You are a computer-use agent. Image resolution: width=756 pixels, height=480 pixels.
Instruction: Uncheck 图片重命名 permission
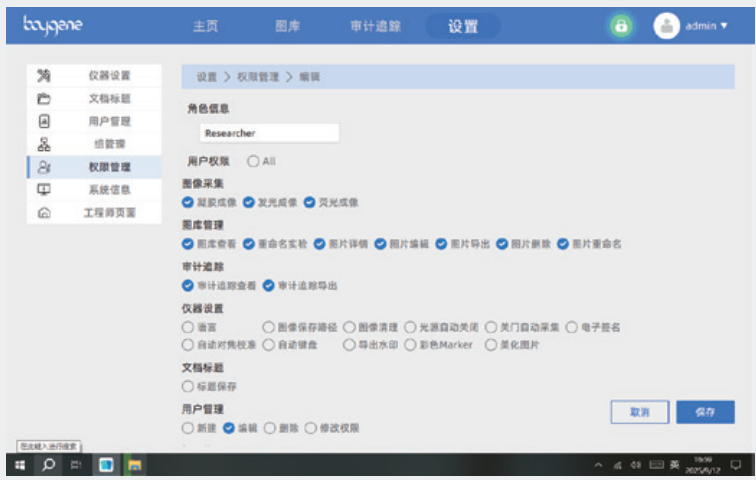point(563,244)
